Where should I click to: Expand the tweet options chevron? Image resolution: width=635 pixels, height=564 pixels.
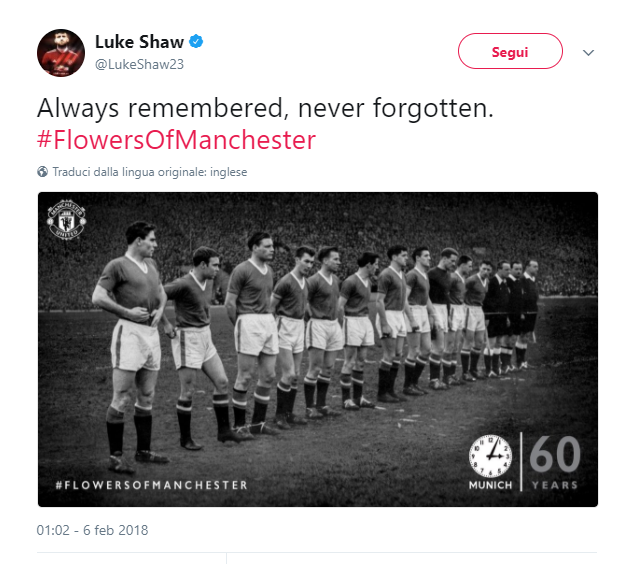[588, 52]
